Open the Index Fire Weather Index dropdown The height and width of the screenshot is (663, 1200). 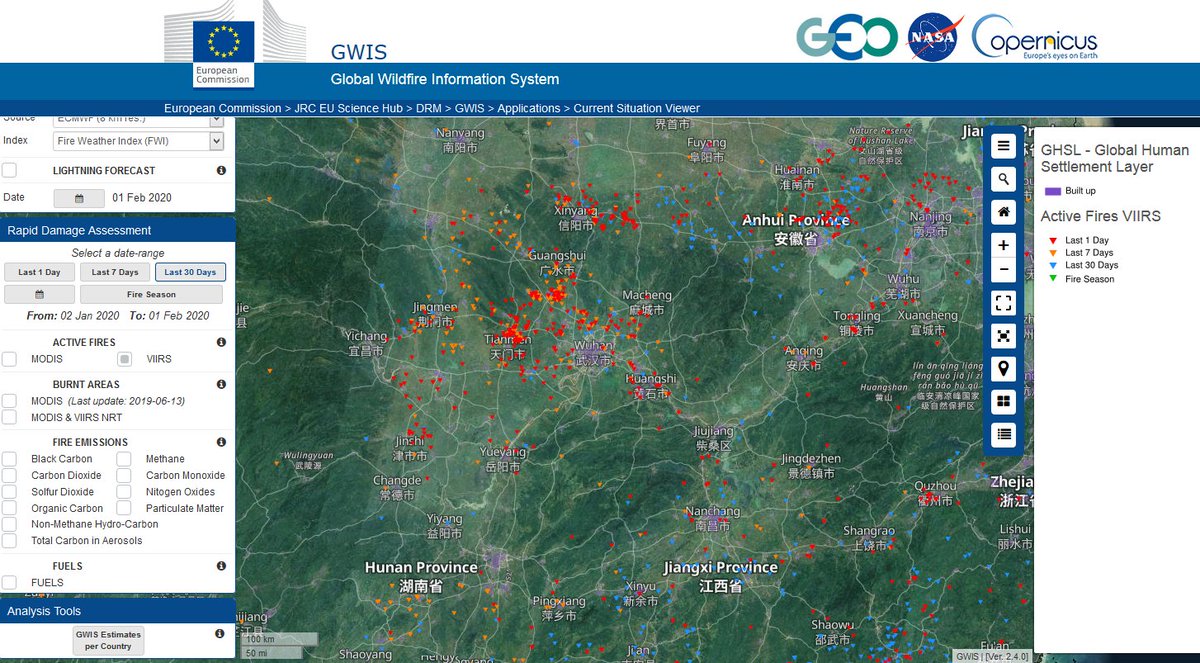coord(138,141)
